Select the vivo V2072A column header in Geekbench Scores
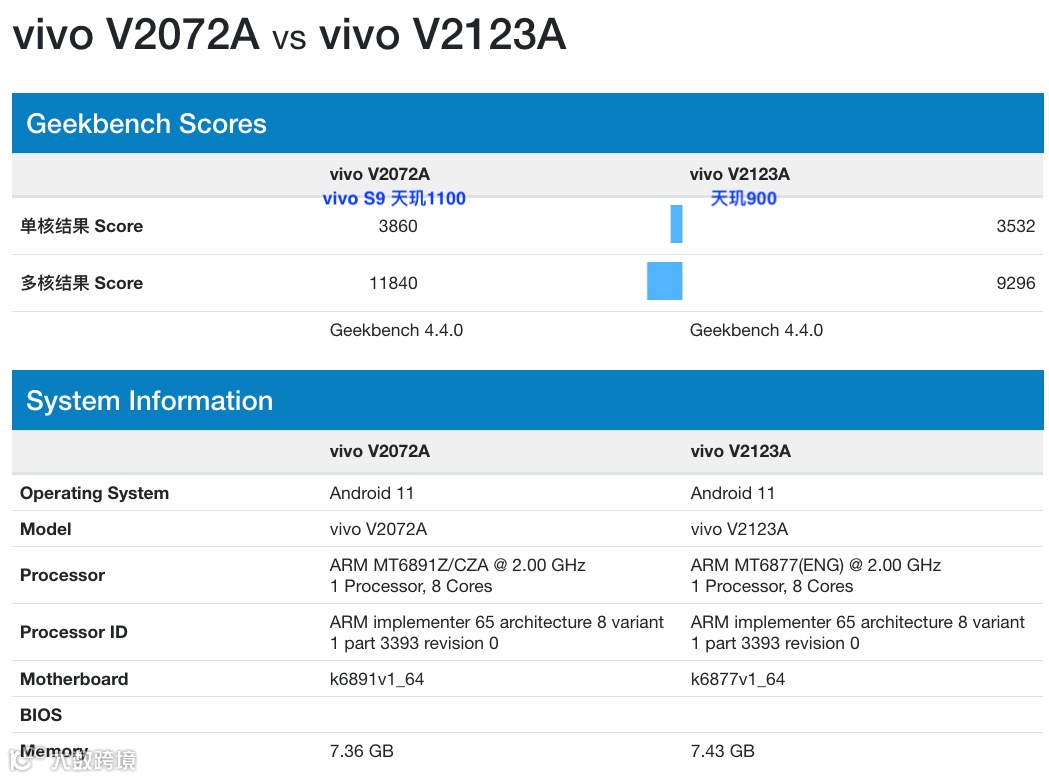 pyautogui.click(x=379, y=174)
